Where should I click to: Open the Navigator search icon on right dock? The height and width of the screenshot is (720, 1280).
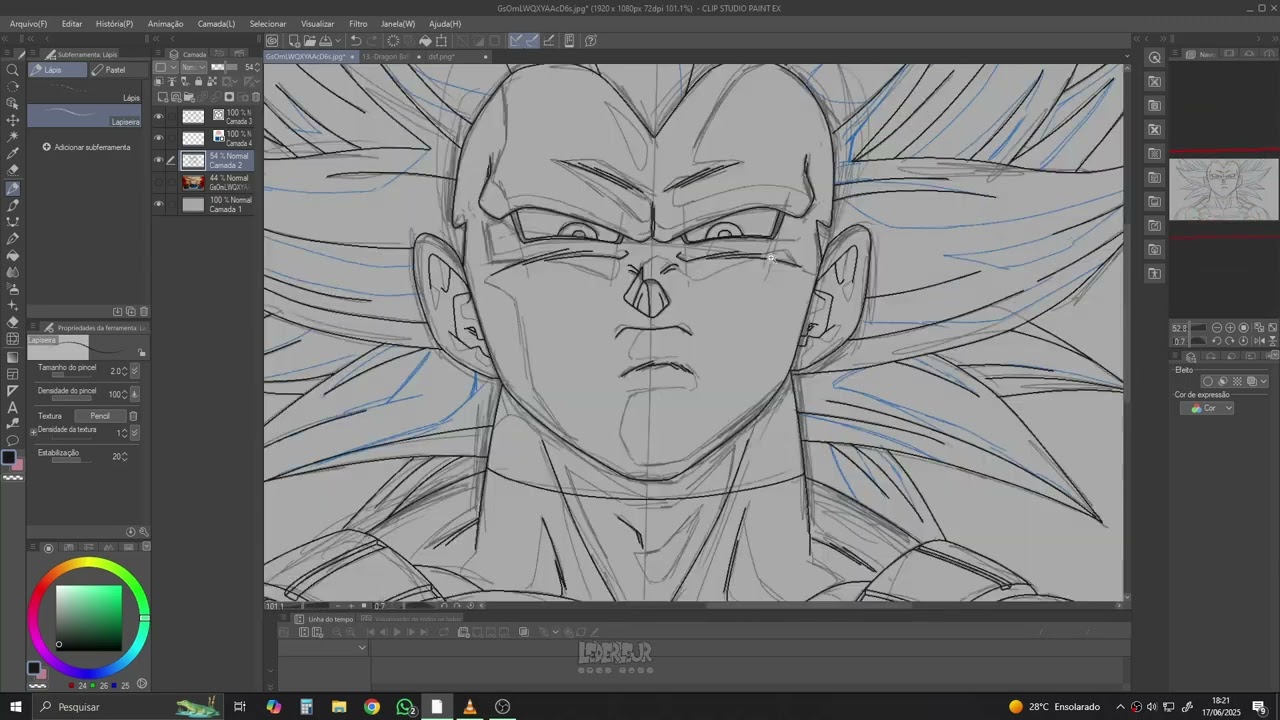[1155, 58]
